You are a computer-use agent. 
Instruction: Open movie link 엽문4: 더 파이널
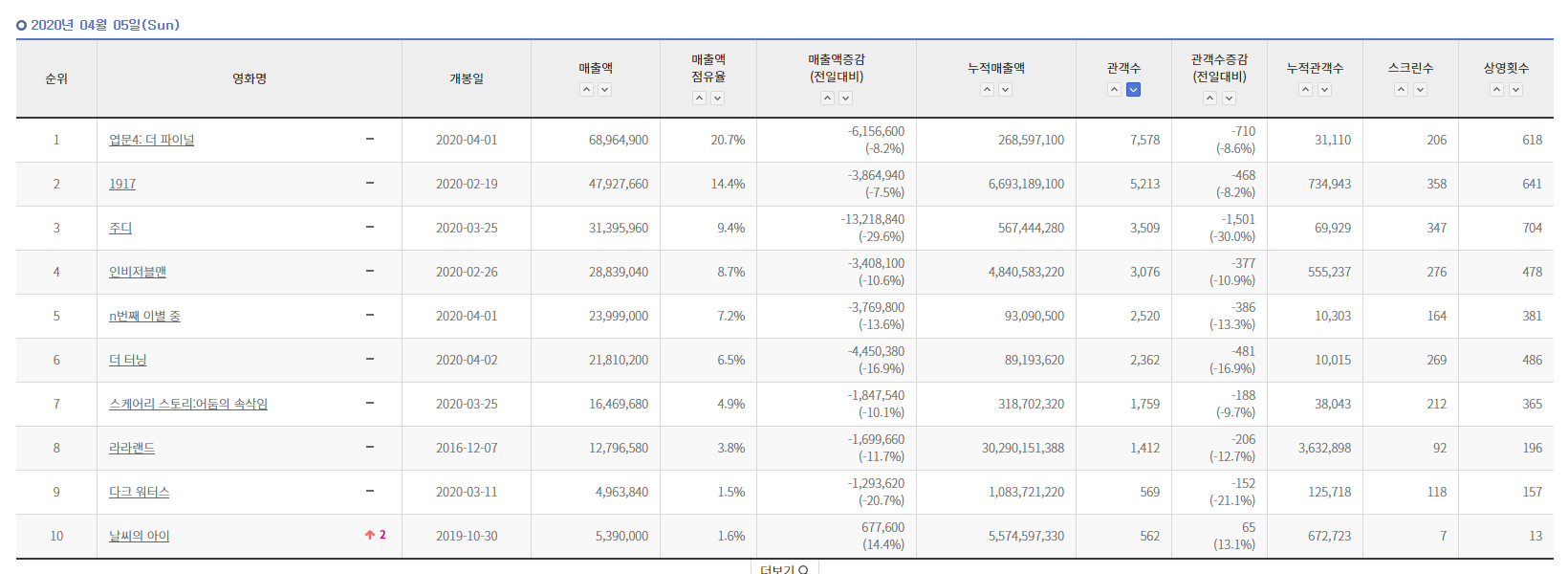click(x=151, y=140)
